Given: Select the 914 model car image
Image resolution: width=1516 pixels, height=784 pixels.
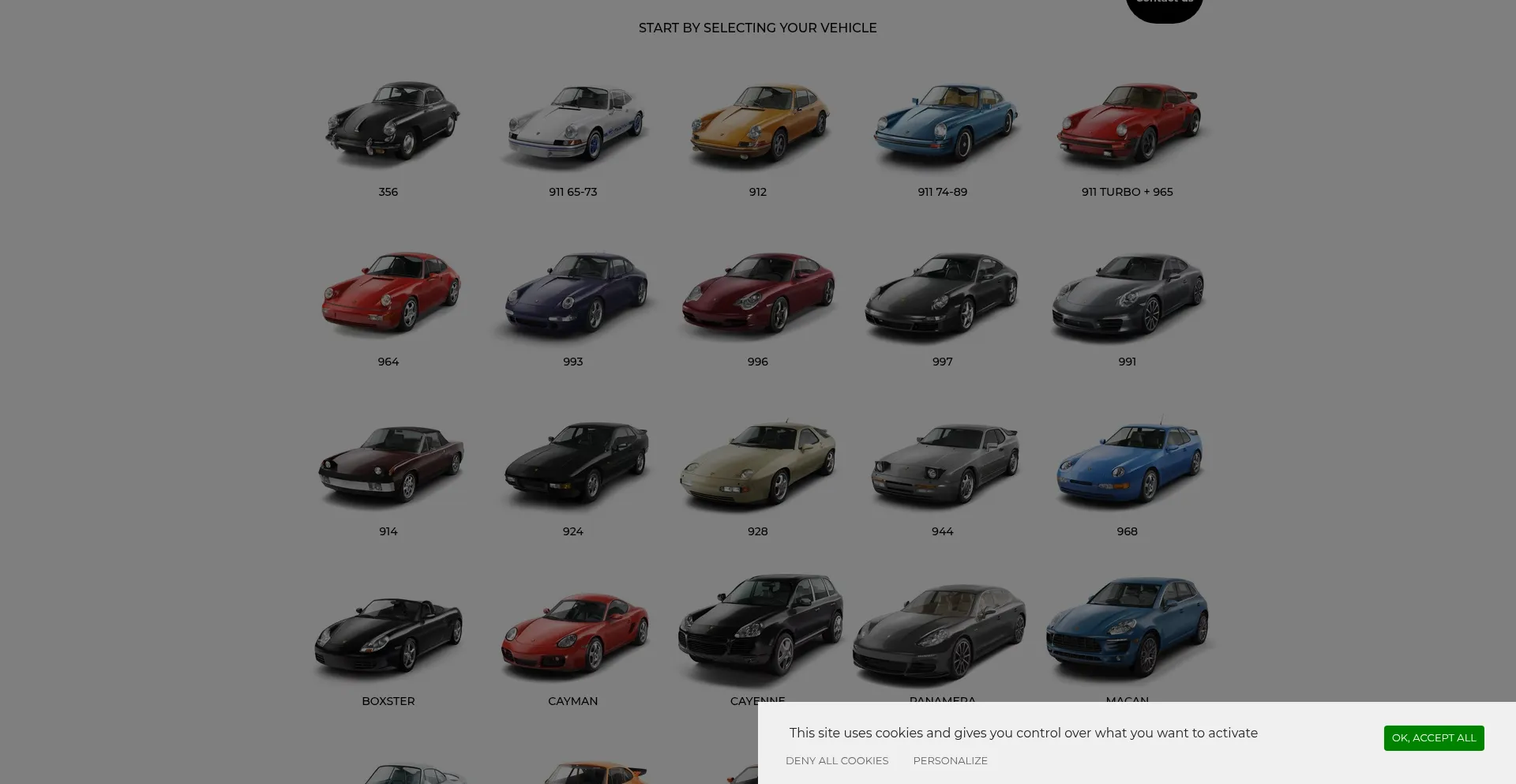Looking at the screenshot, I should 391,463.
